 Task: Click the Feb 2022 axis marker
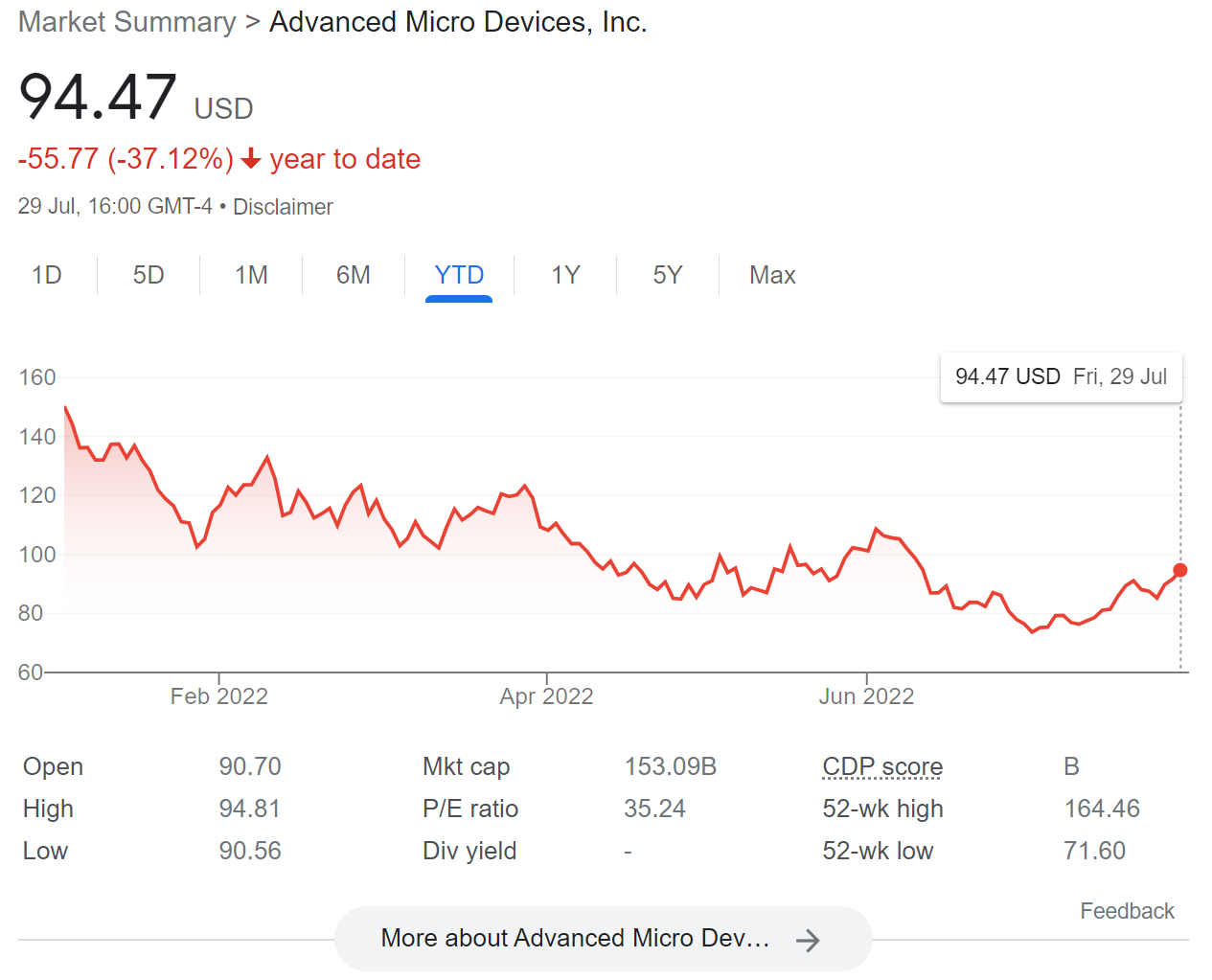(218, 696)
